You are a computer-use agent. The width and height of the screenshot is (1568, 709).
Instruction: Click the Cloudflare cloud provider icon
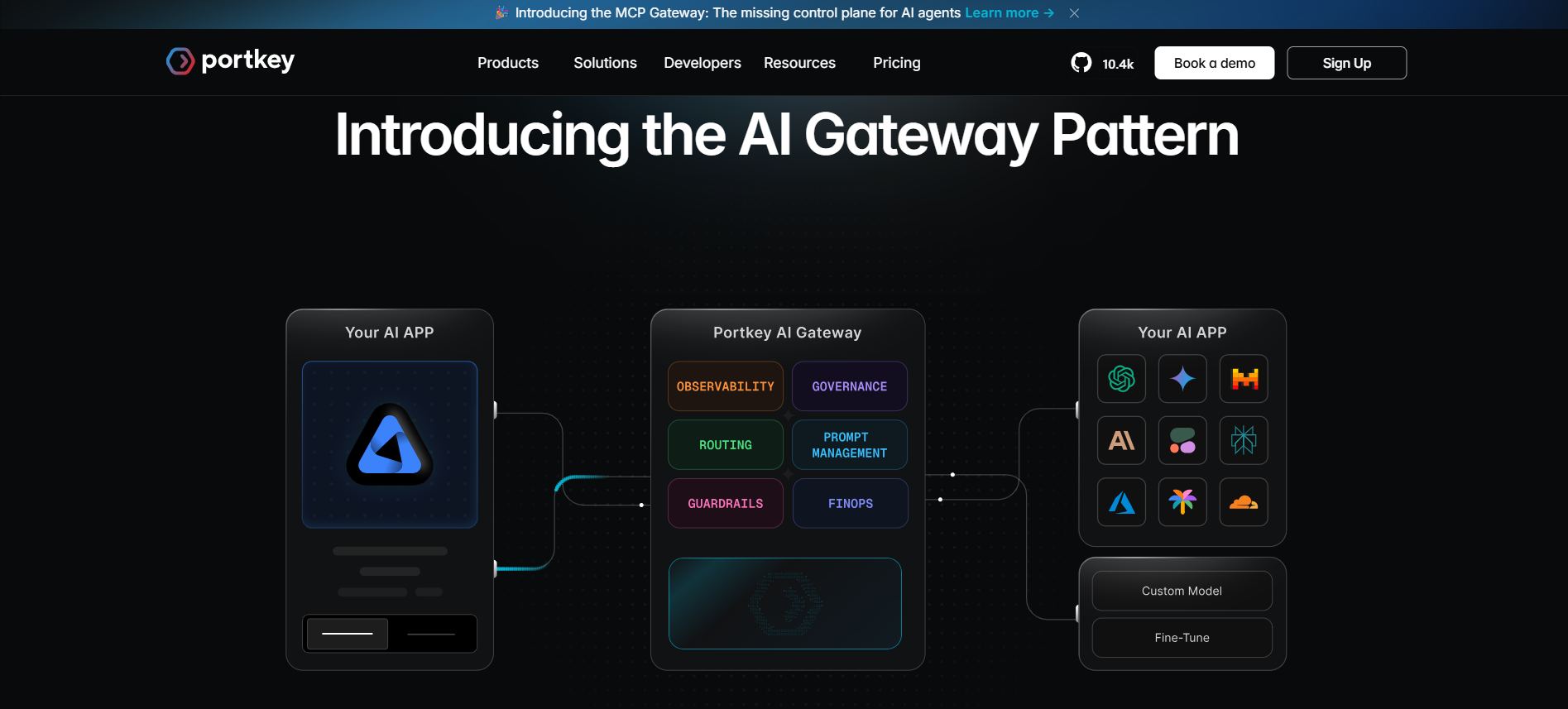tap(1244, 501)
